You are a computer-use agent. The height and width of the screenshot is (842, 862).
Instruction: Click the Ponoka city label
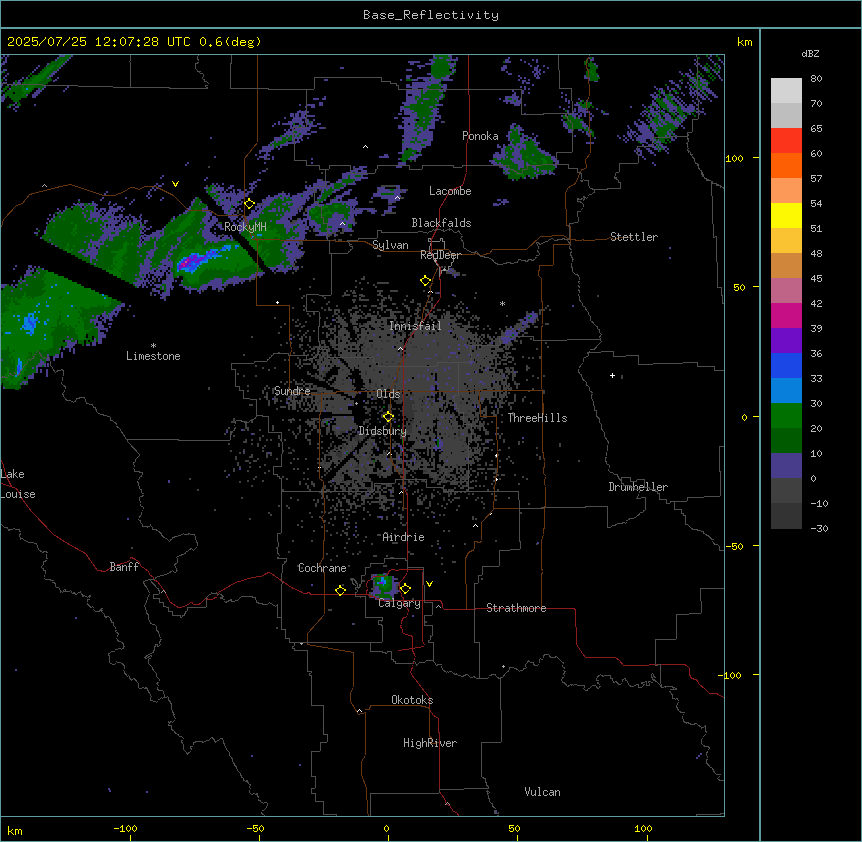(x=480, y=136)
